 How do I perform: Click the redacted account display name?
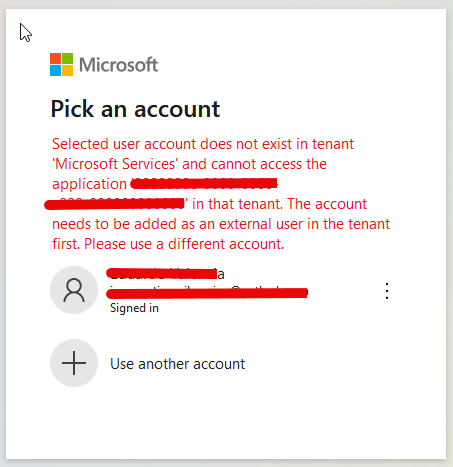(x=165, y=274)
